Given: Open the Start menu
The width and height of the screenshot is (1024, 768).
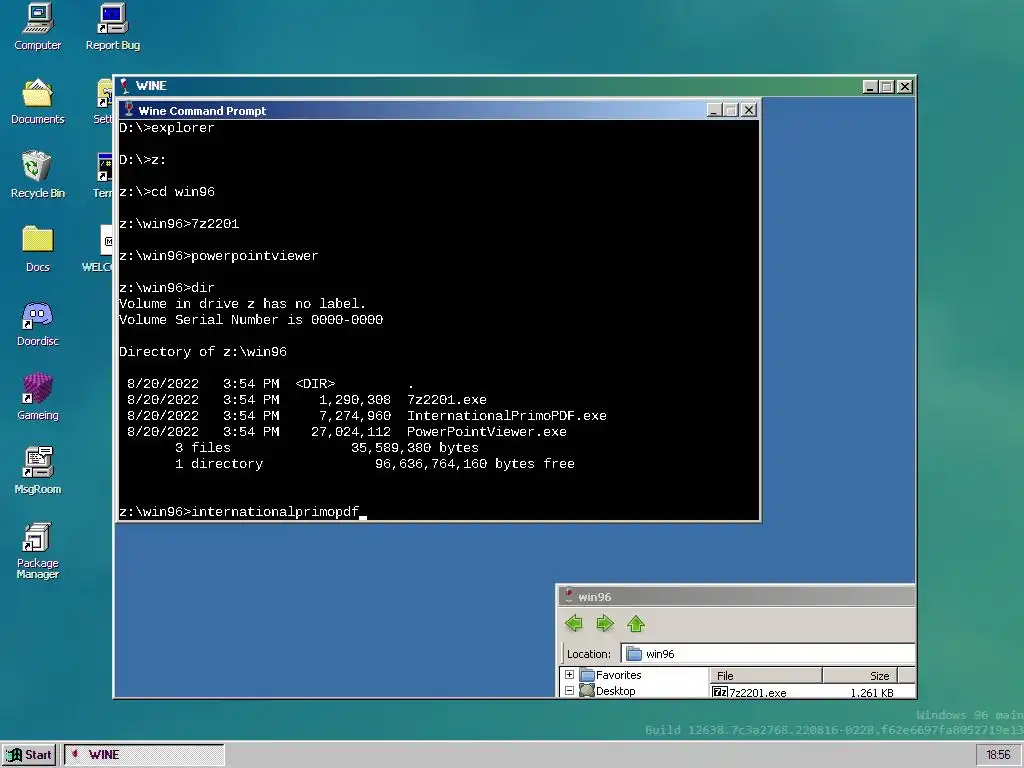Looking at the screenshot, I should click(30, 755).
